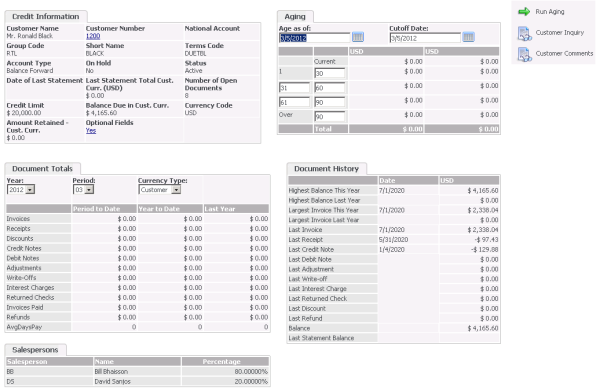Click the DUETBL terms code value

click(196, 54)
